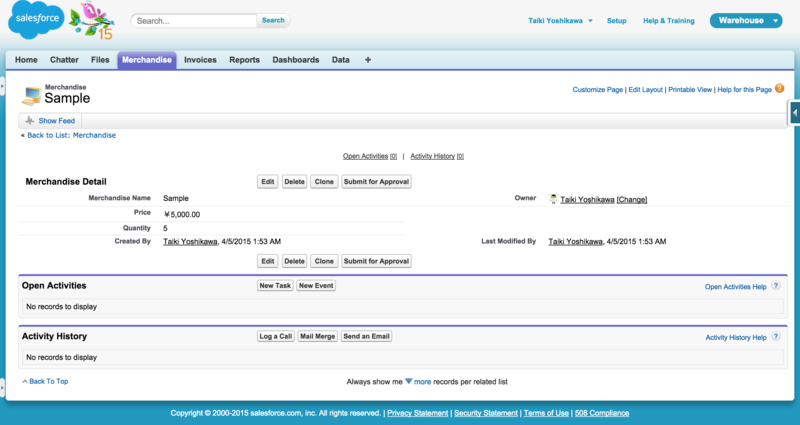Viewport: 800px width, 425px height.
Task: Click the top Delete button
Action: click(x=294, y=182)
